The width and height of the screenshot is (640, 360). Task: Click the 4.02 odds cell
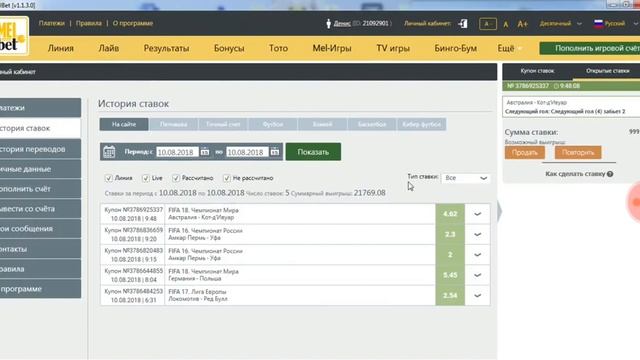[450, 214]
